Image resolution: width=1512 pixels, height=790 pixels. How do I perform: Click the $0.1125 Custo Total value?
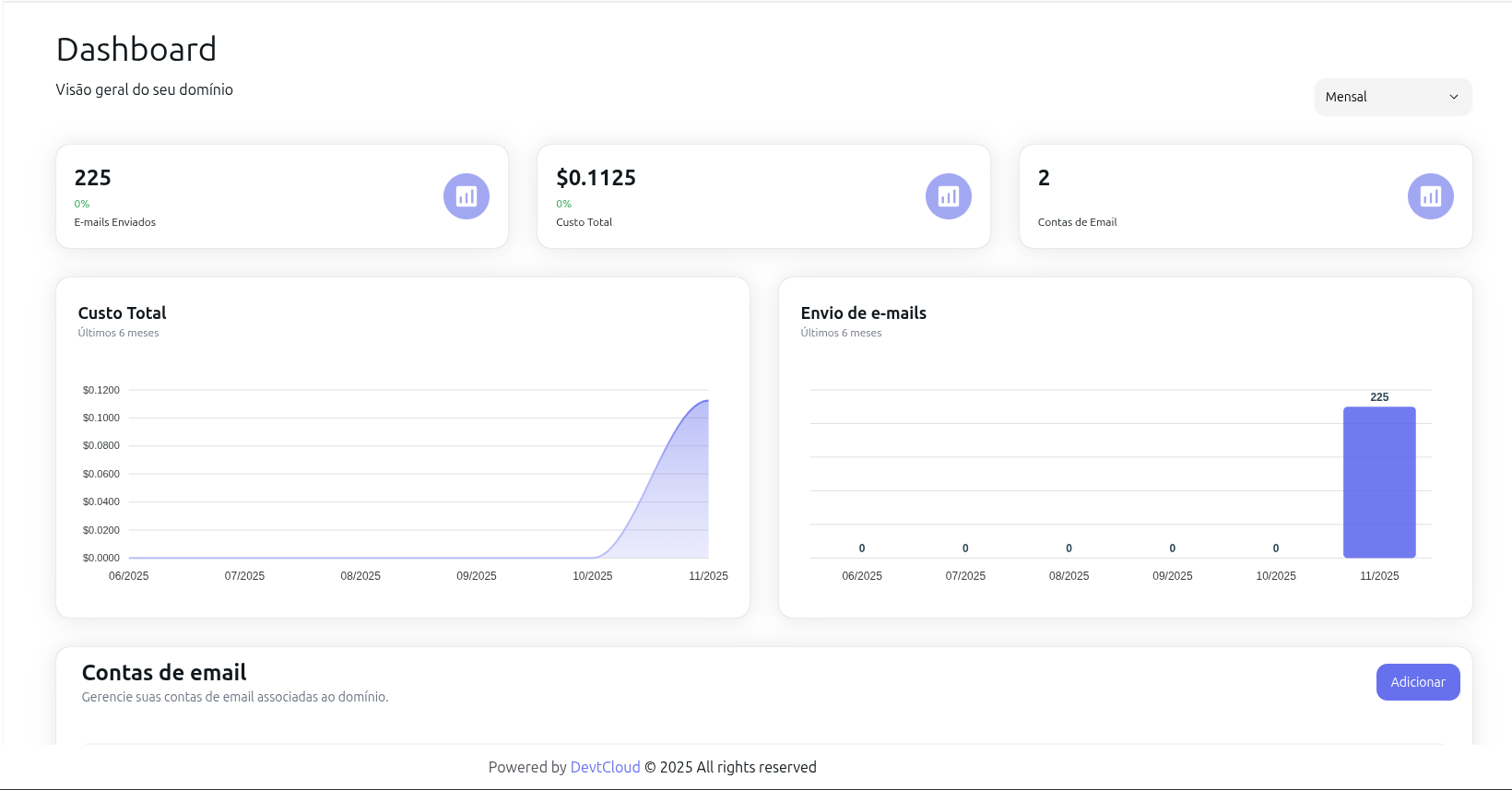(596, 178)
